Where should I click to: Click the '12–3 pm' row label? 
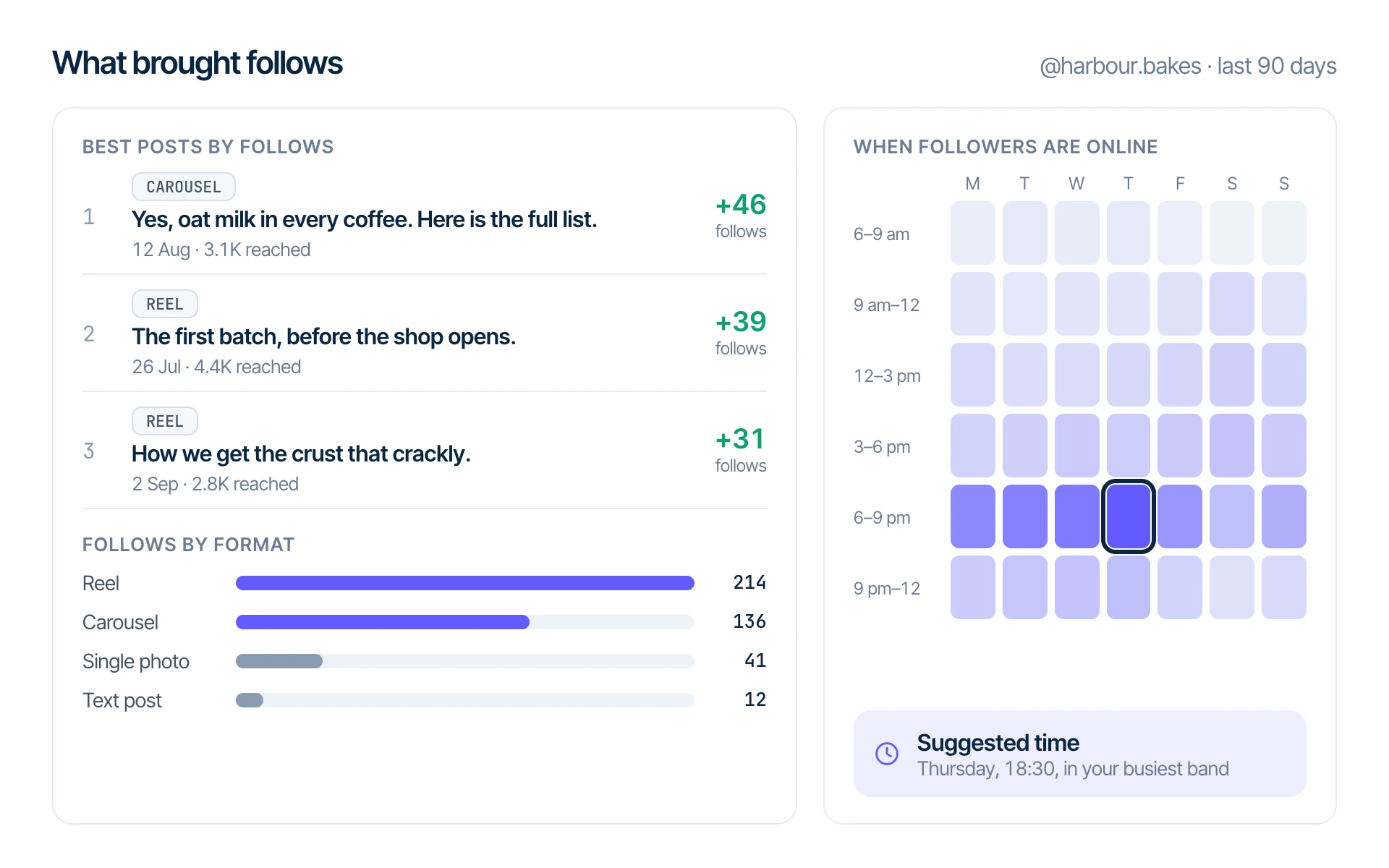[x=887, y=375]
